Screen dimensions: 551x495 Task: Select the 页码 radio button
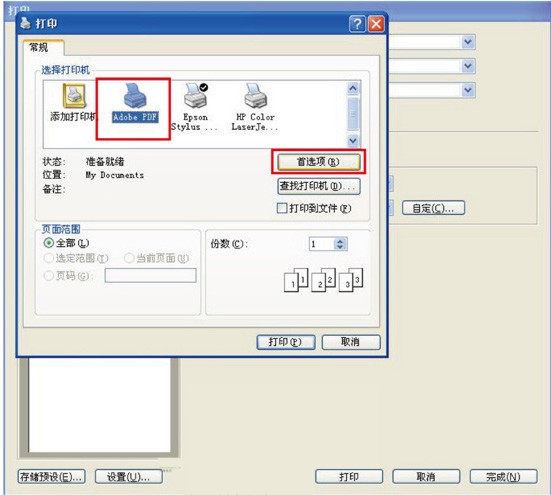[x=48, y=276]
